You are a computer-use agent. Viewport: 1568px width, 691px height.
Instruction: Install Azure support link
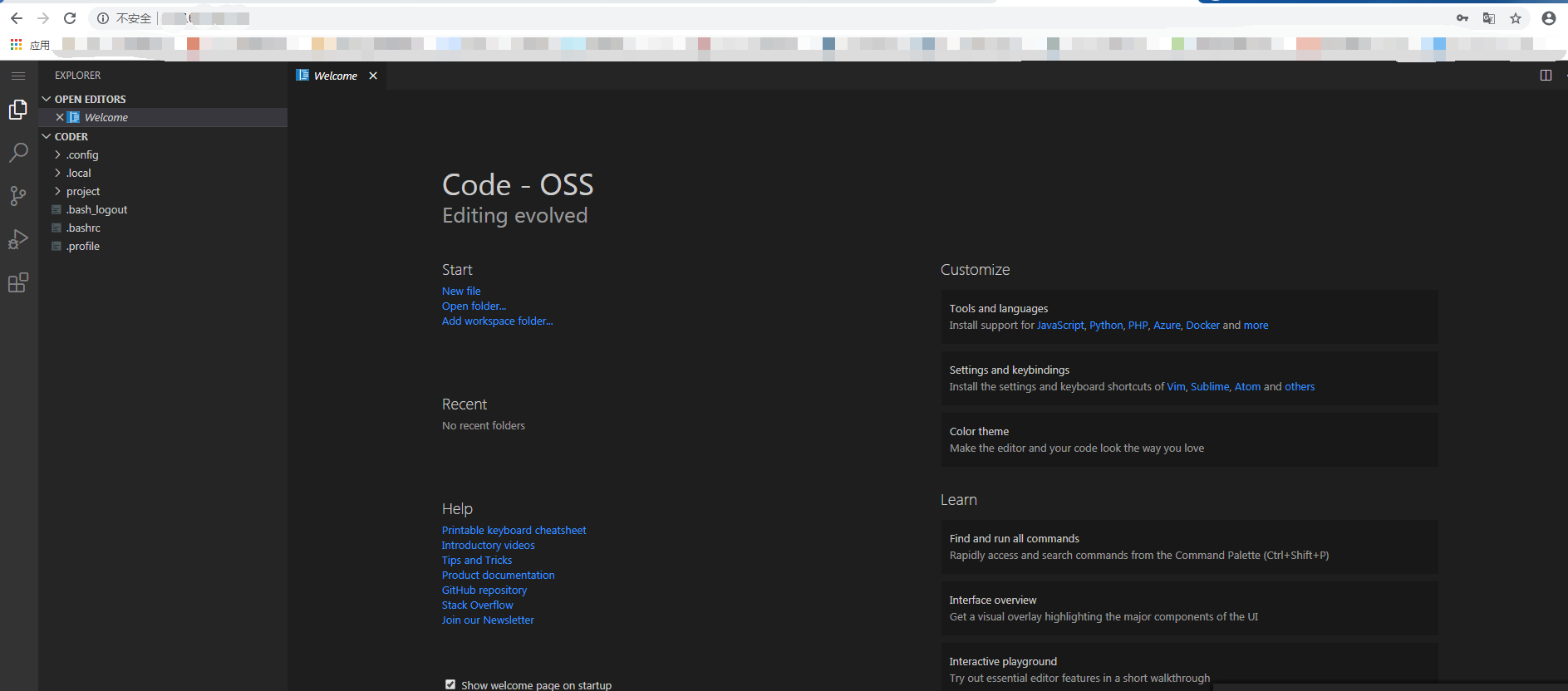(1167, 326)
